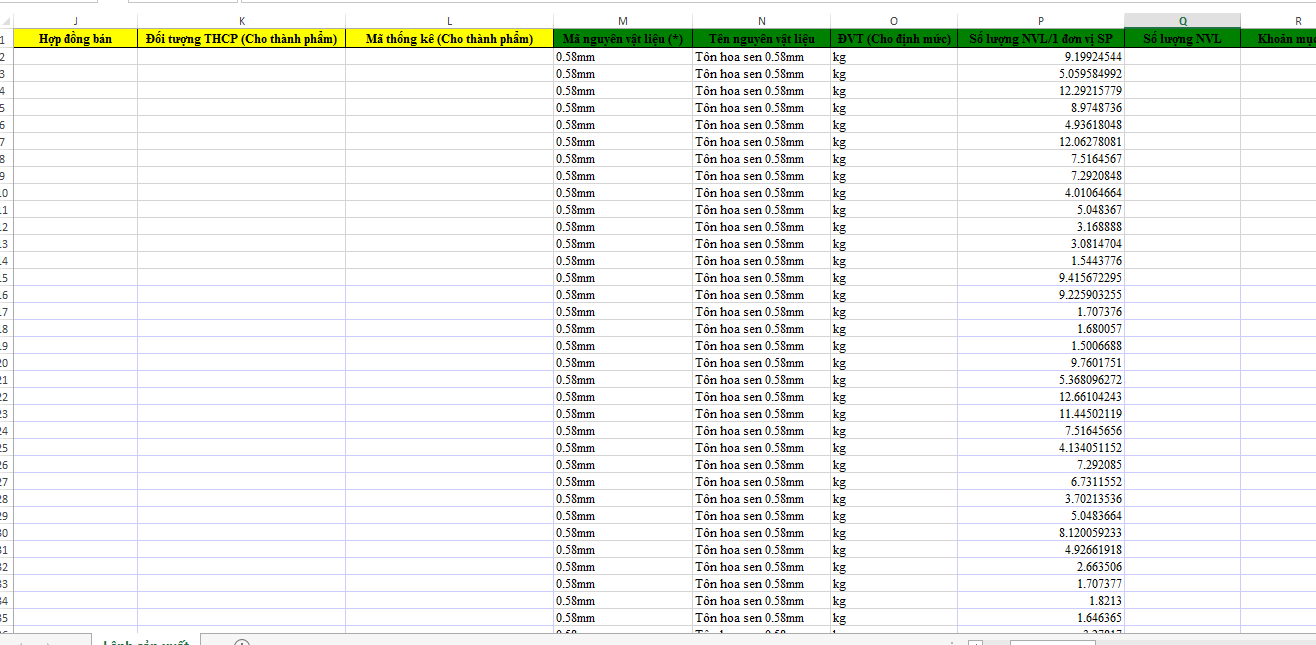The width and height of the screenshot is (1316, 645).
Task: Select cell with value 7.5164567
Action: point(1041,159)
